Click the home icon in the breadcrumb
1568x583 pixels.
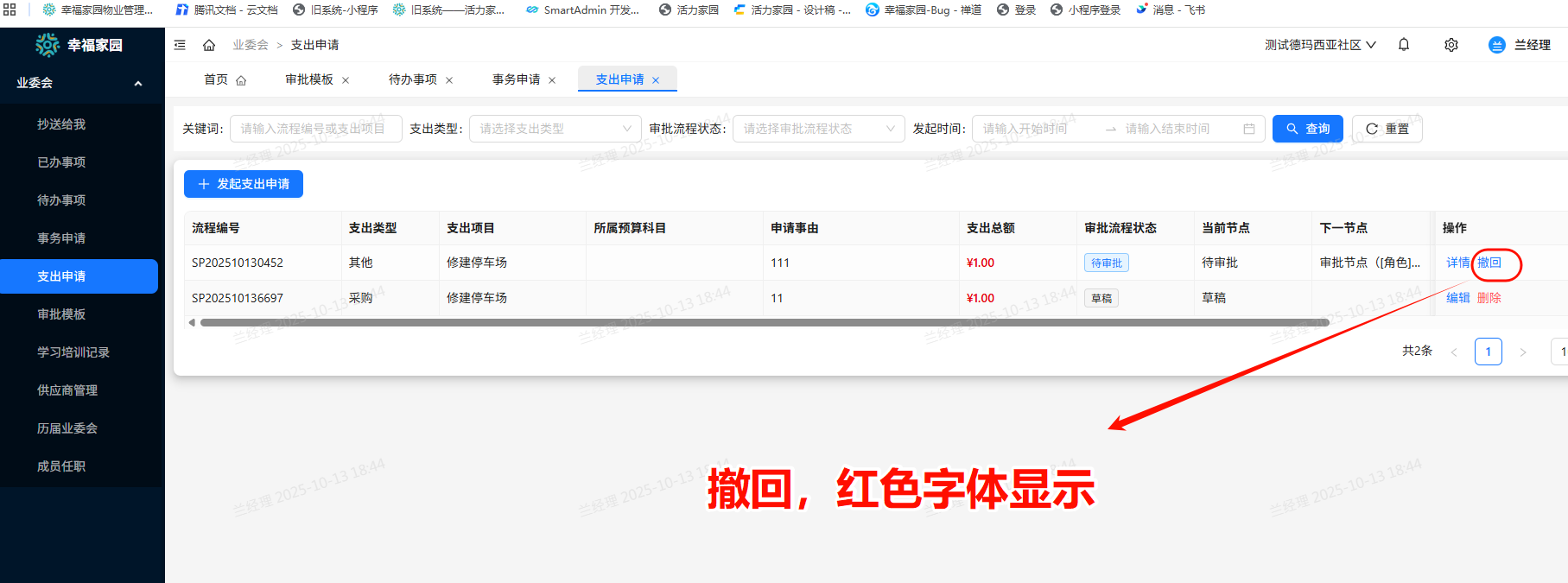pyautogui.click(x=209, y=45)
